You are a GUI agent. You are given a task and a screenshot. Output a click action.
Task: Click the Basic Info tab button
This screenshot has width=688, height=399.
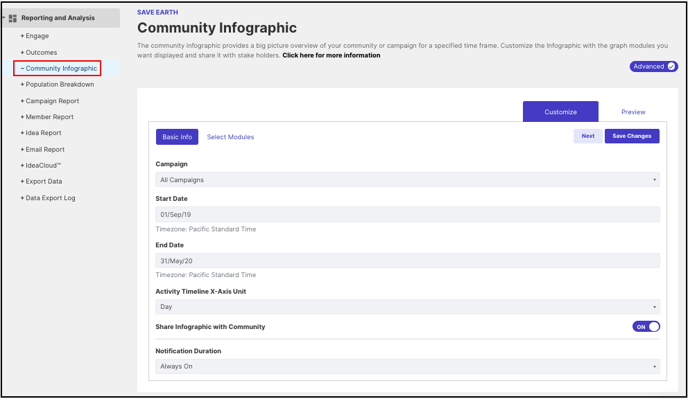[177, 137]
